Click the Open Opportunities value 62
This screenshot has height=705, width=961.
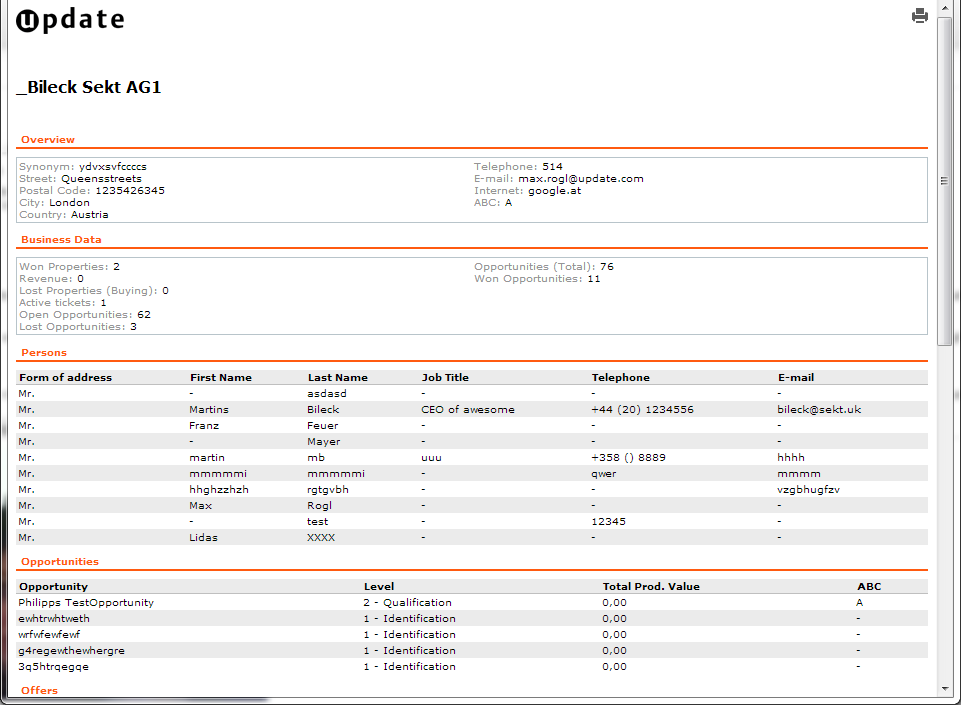pyautogui.click(x=144, y=314)
